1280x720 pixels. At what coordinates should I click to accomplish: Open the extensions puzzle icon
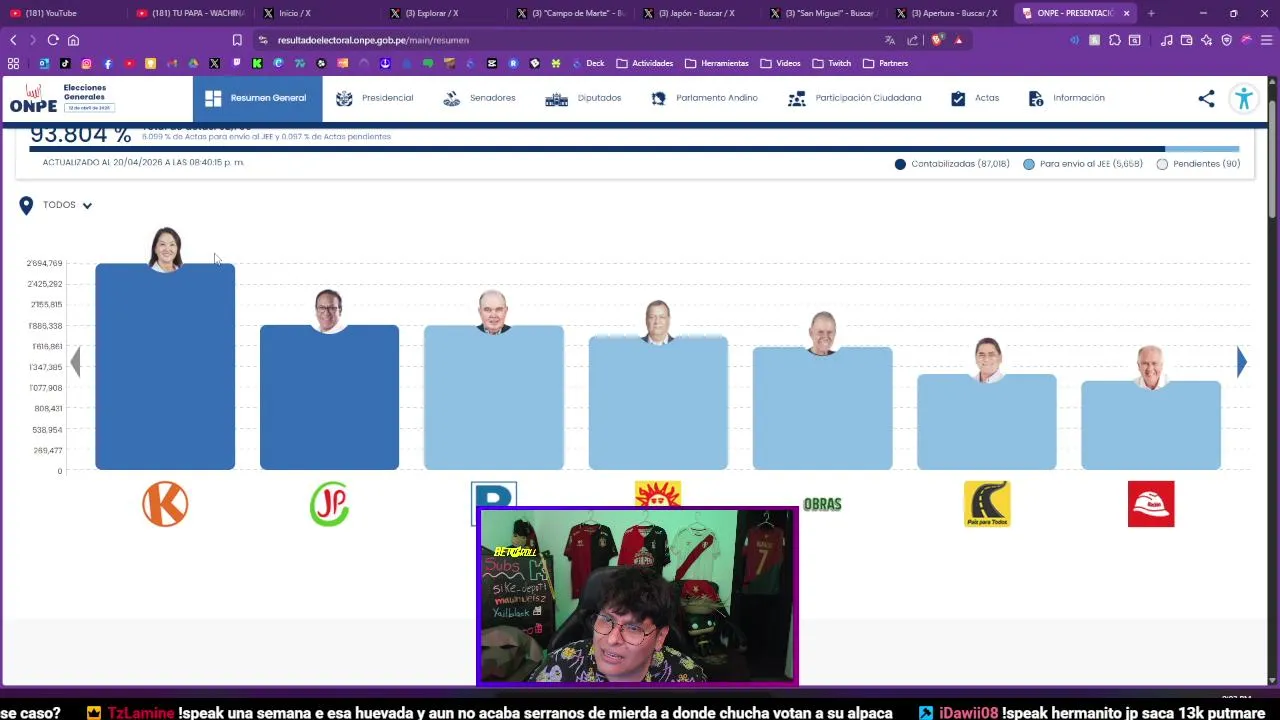point(1115,40)
